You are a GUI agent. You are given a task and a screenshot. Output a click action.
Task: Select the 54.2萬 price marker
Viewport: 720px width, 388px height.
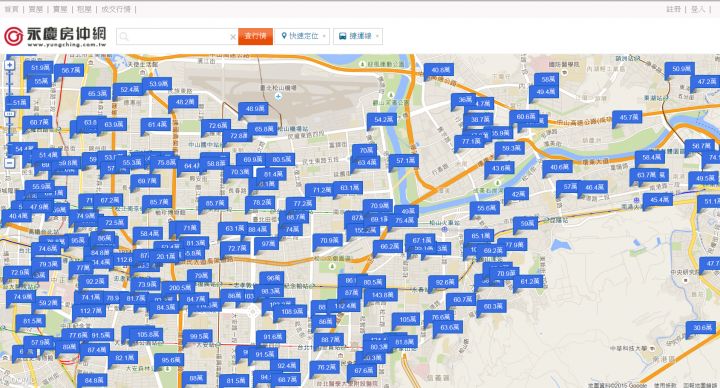(383, 120)
